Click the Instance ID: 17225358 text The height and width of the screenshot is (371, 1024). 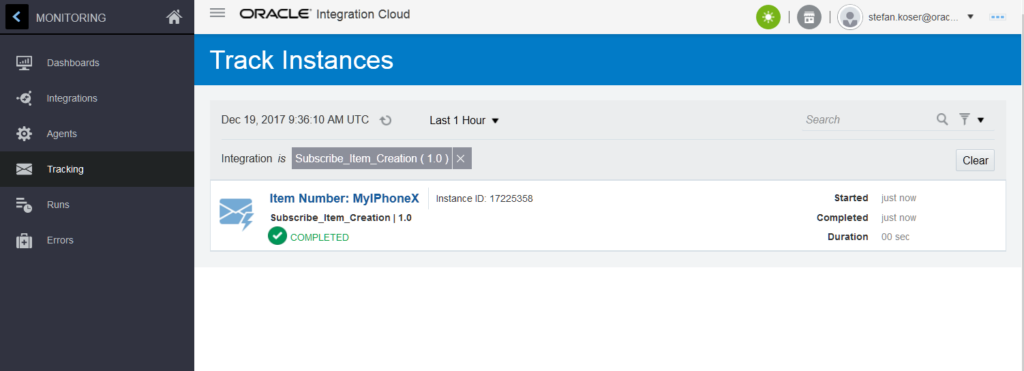coord(485,199)
